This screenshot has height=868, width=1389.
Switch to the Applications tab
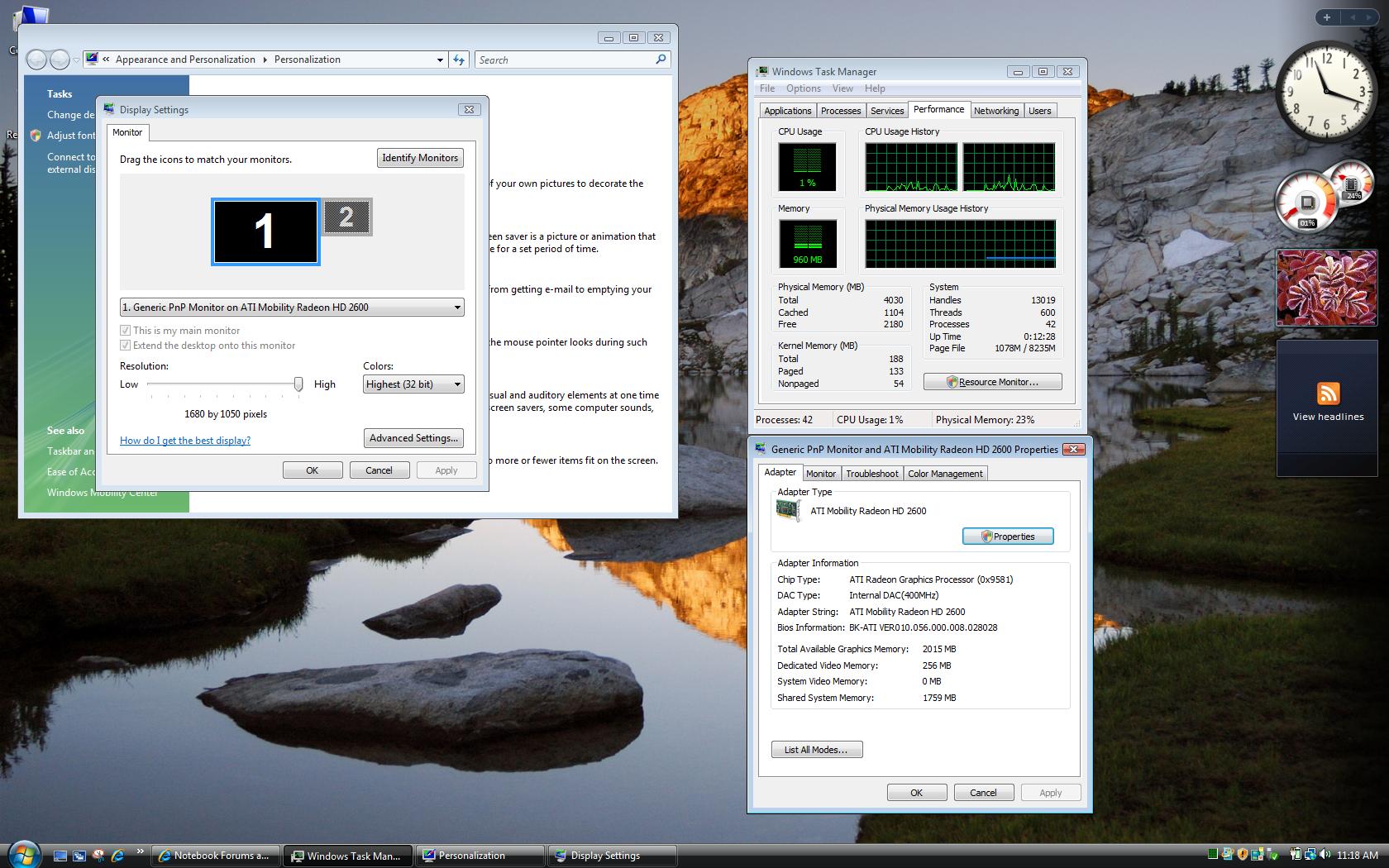(x=788, y=111)
